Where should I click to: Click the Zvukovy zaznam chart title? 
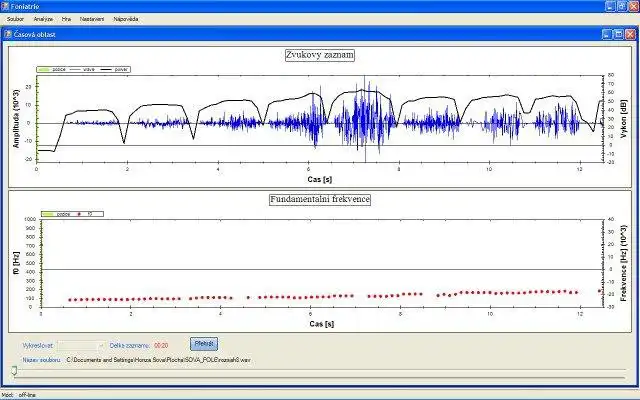pos(318,55)
